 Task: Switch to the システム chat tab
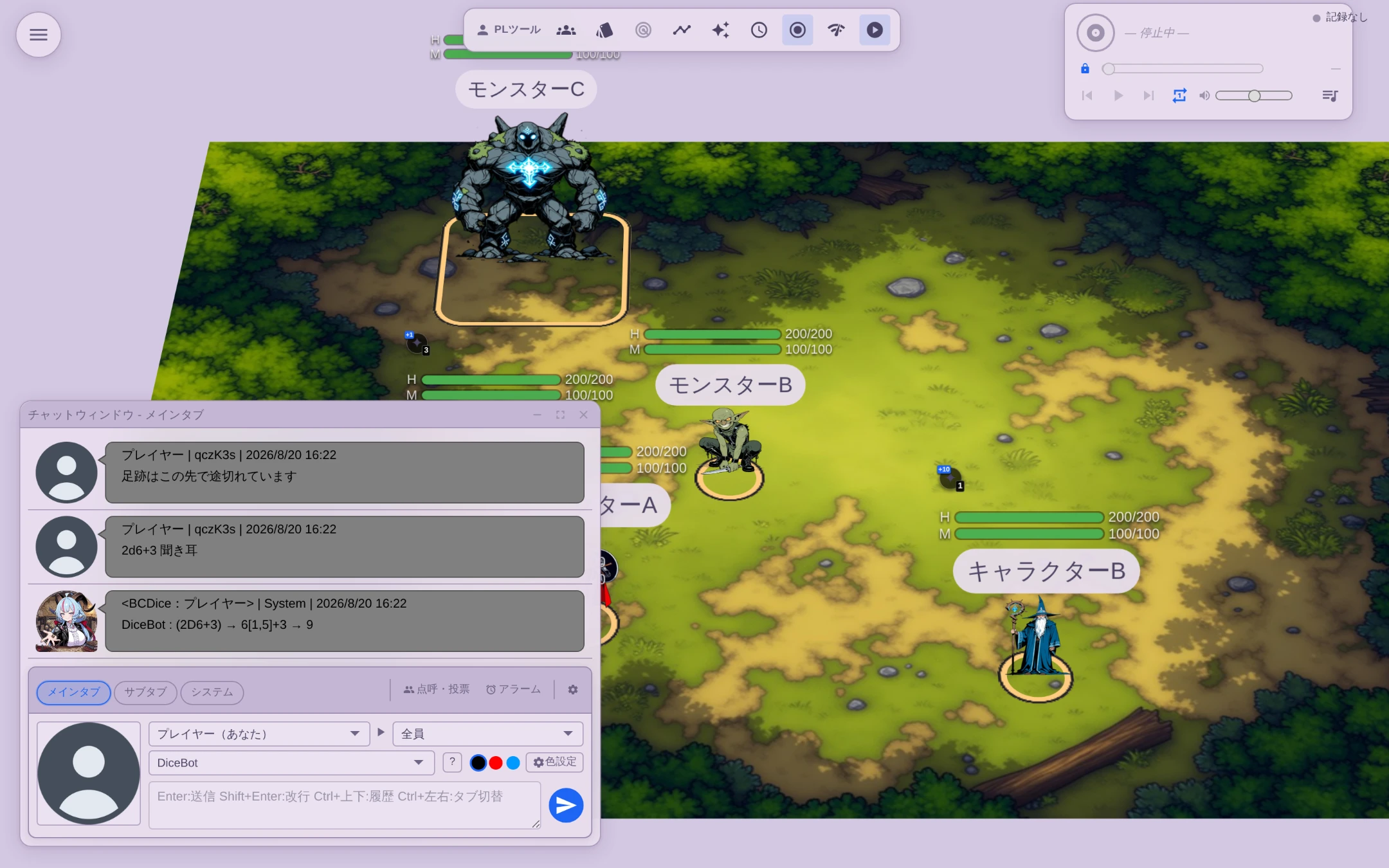click(x=212, y=692)
